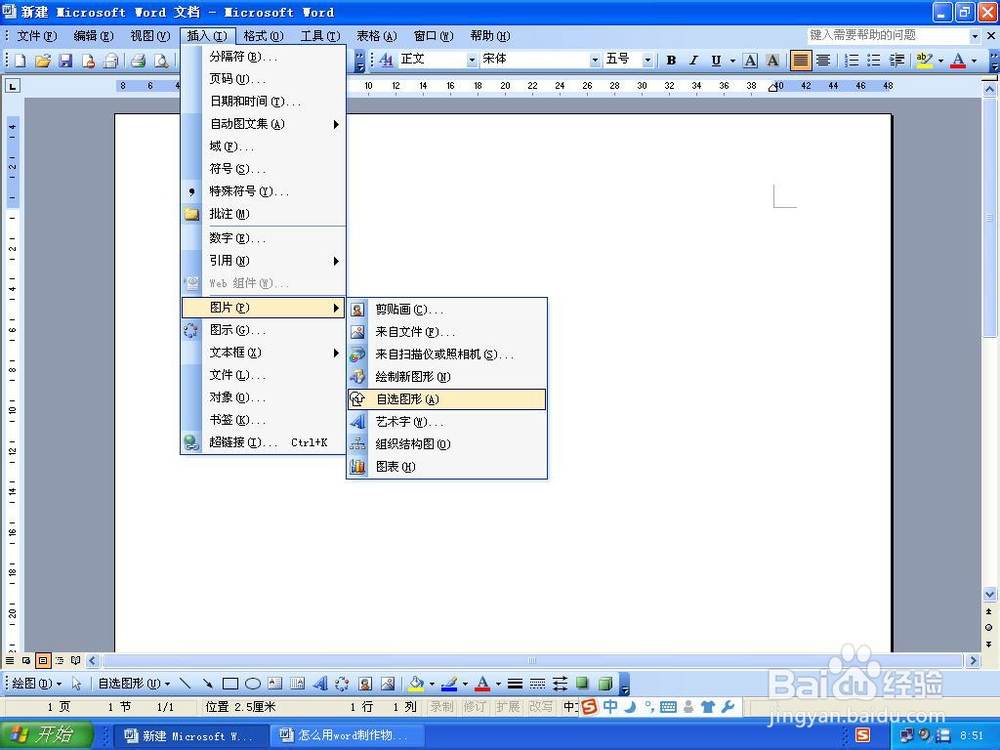The width and height of the screenshot is (1000, 750).
Task: Open the underline style dropdown arrow
Action: (732, 61)
